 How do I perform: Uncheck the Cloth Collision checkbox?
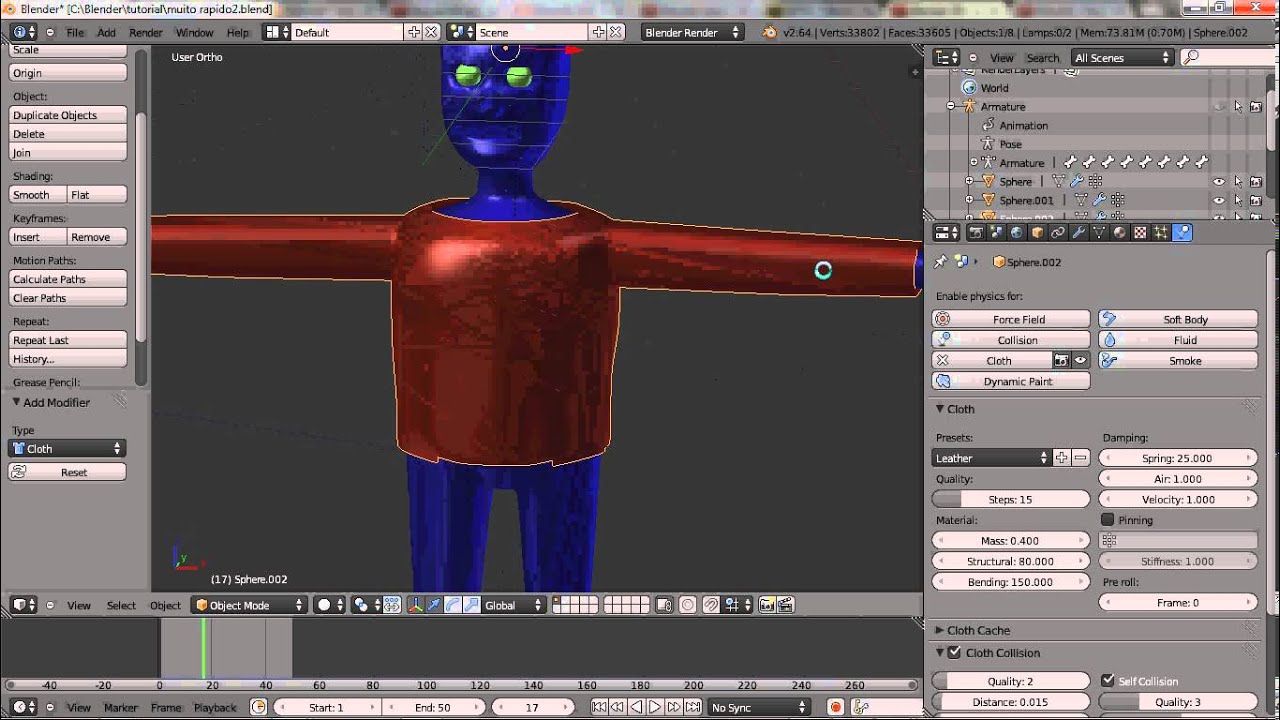click(x=954, y=653)
